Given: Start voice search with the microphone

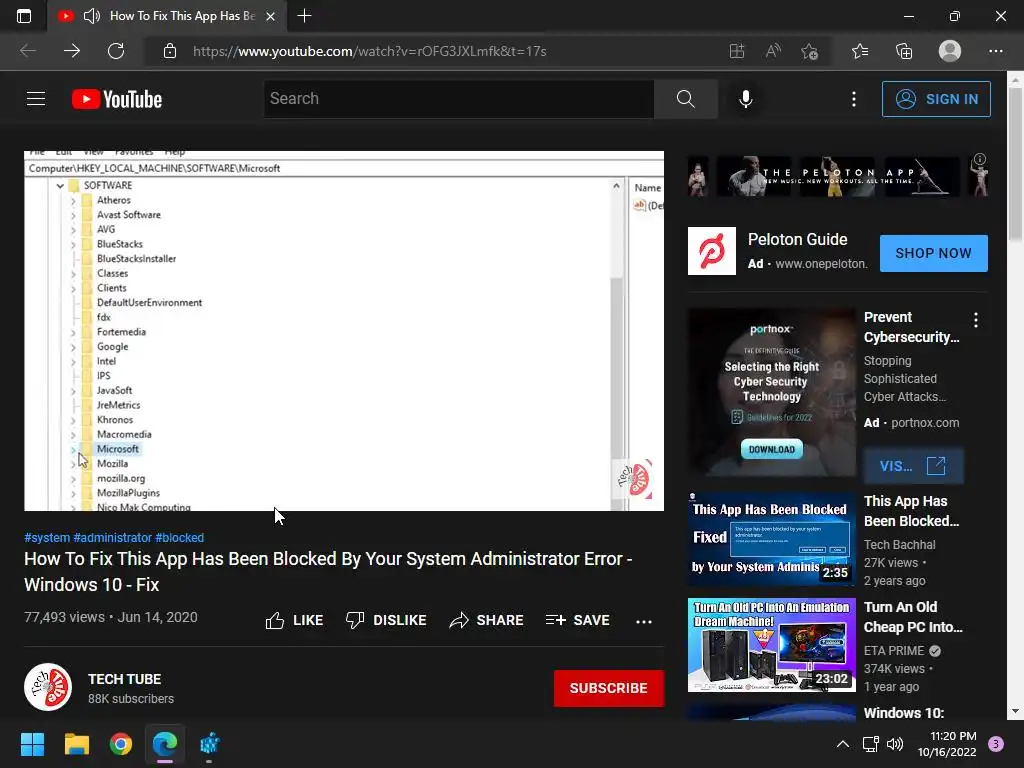Looking at the screenshot, I should (745, 99).
